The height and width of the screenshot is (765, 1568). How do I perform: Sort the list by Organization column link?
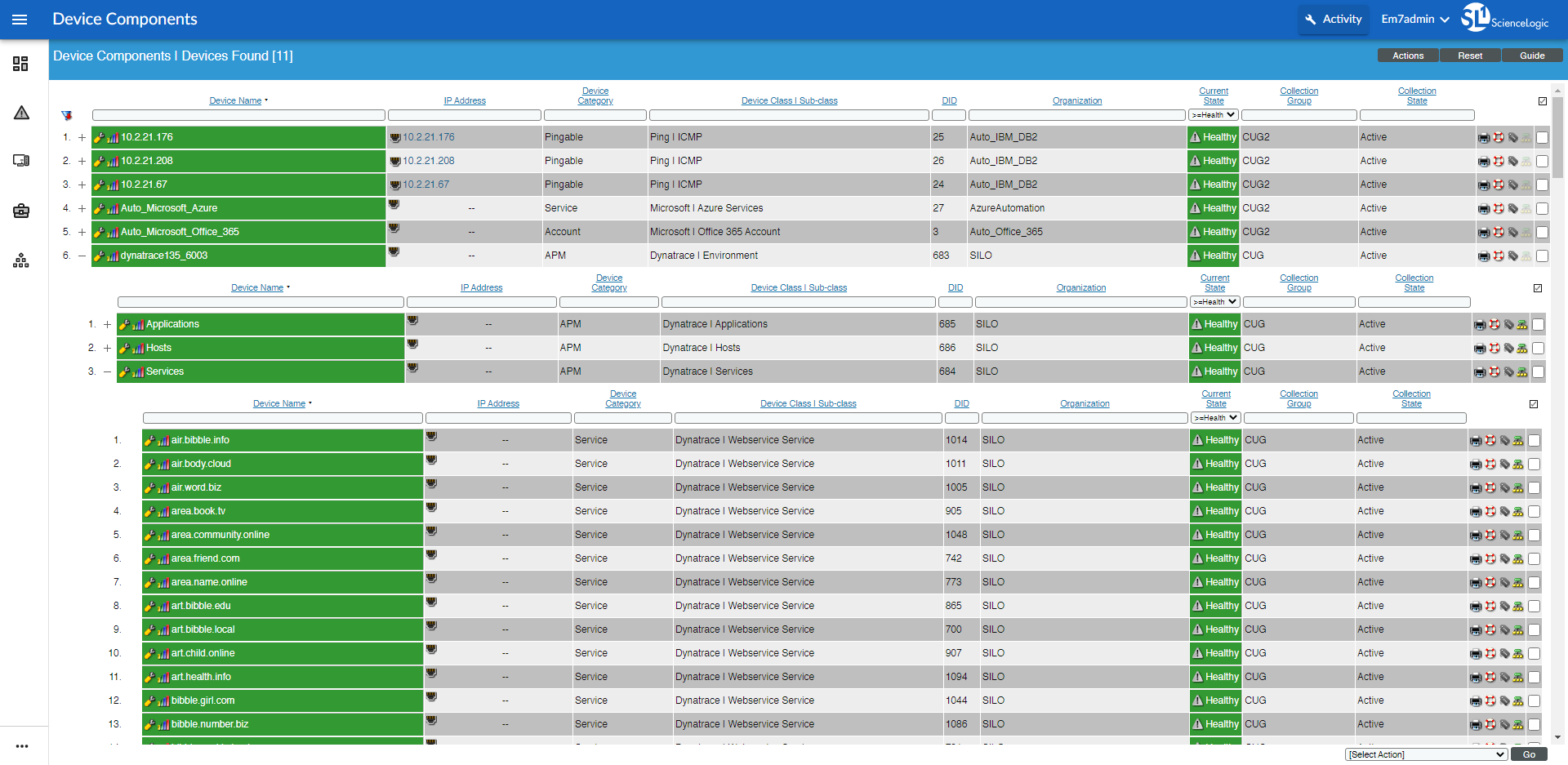pyautogui.click(x=1077, y=100)
